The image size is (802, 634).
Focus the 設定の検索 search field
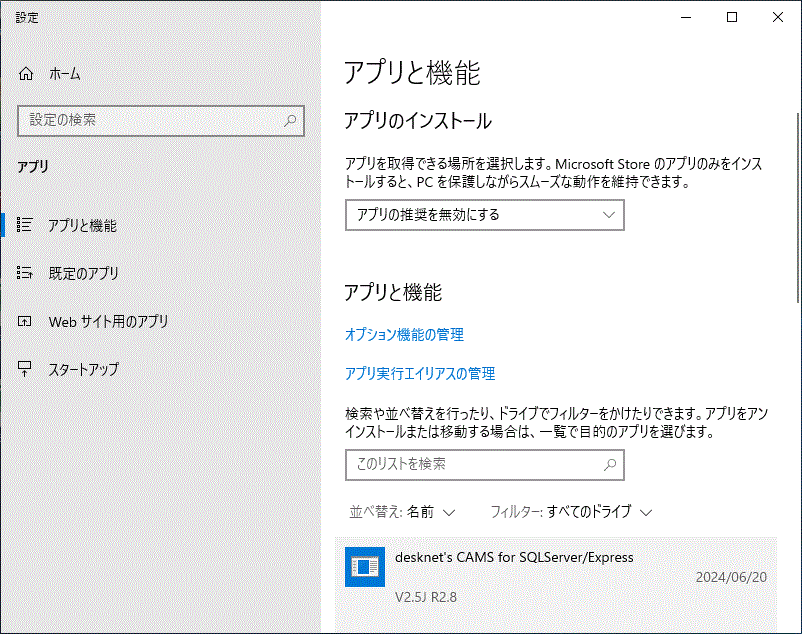pos(161,121)
